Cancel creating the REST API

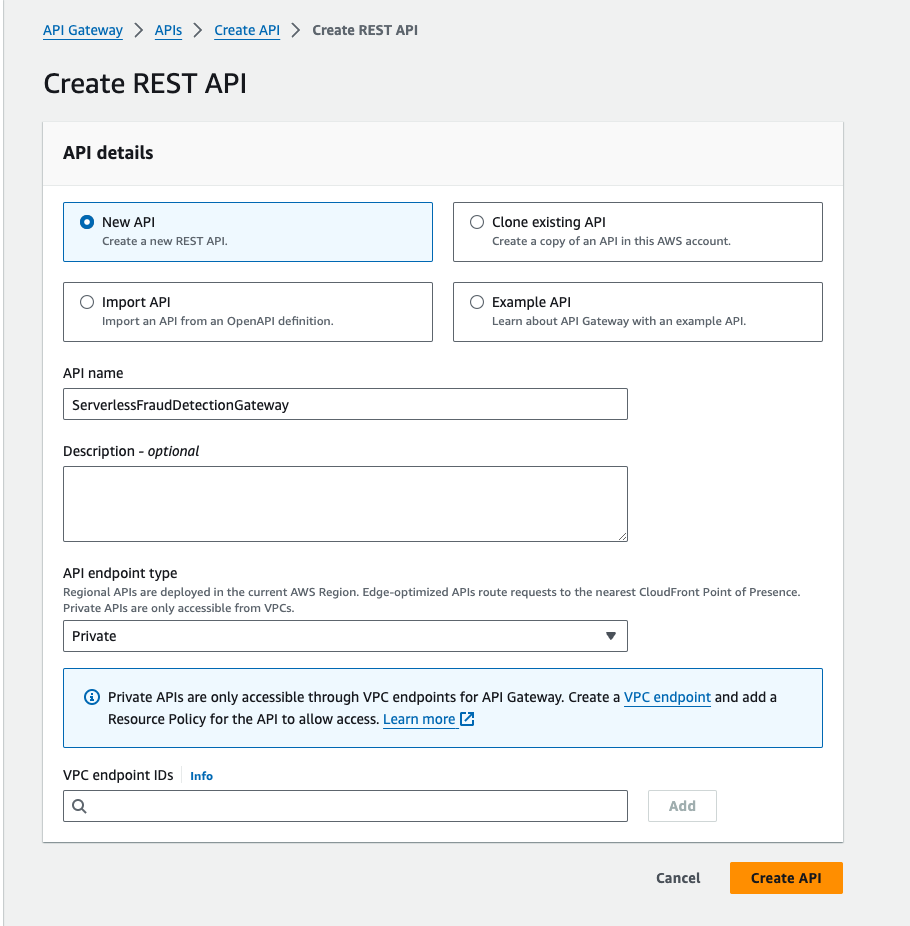click(677, 878)
